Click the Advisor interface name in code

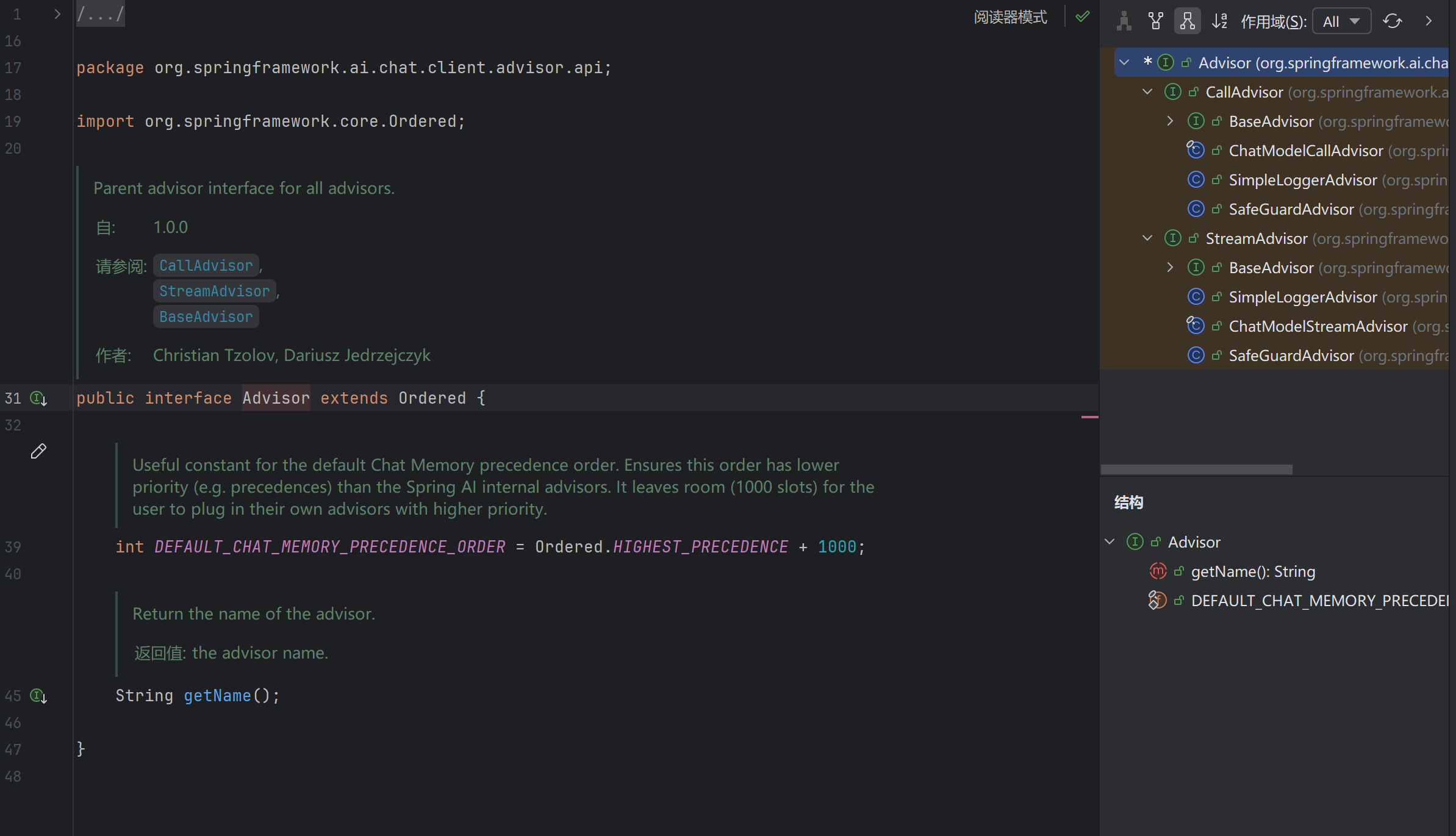tap(276, 398)
